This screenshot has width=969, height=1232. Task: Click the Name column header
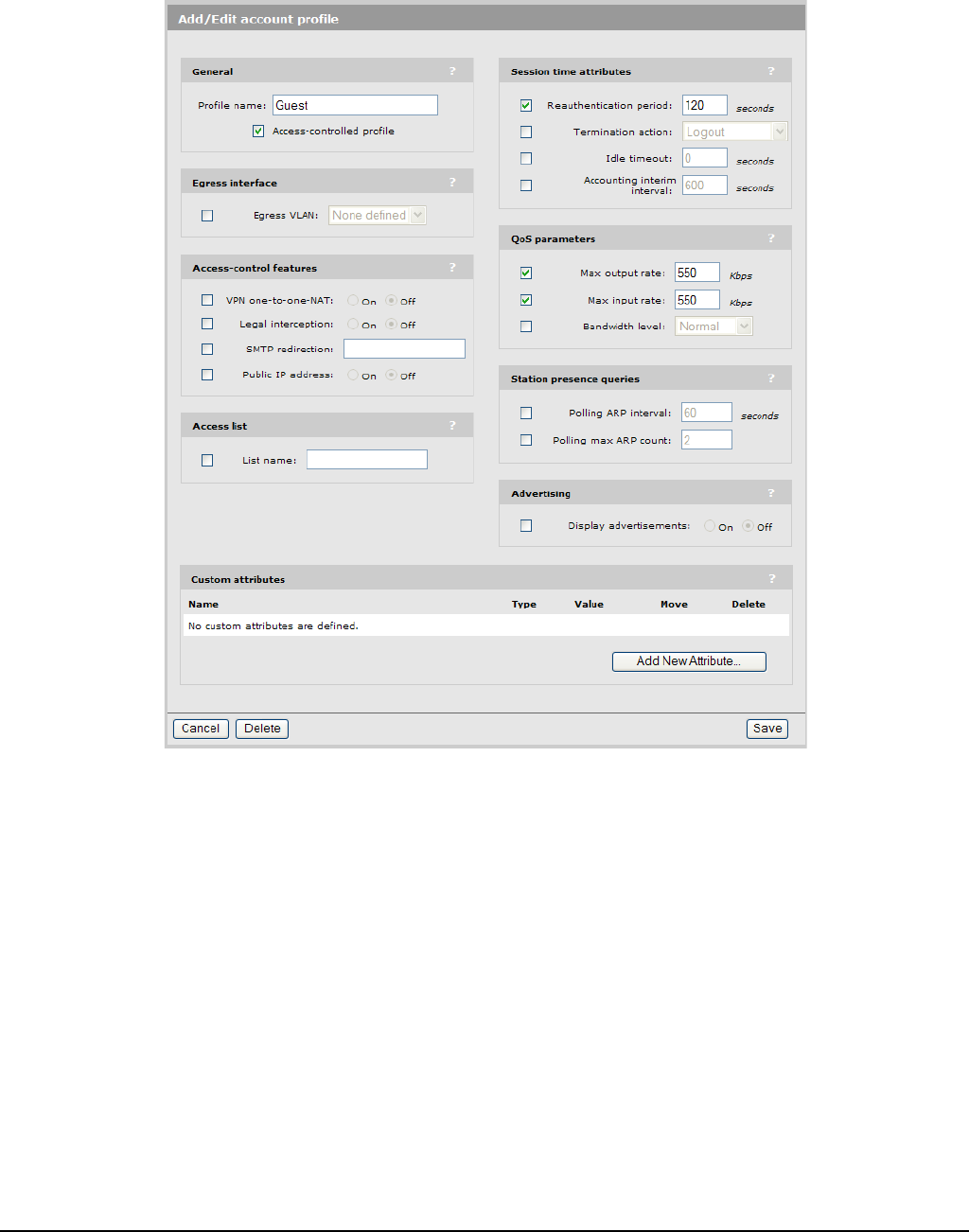(203, 604)
